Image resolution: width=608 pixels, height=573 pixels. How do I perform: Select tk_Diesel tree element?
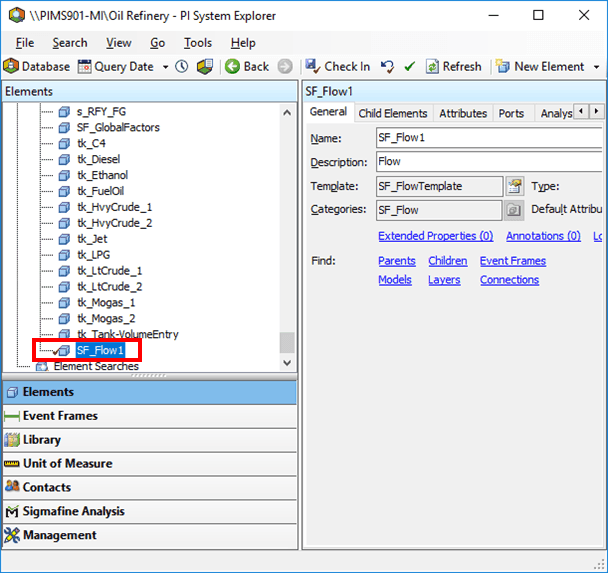[98, 159]
